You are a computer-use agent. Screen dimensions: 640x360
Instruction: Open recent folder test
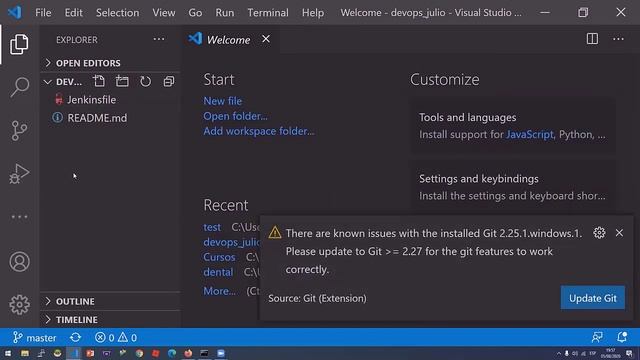click(x=212, y=227)
